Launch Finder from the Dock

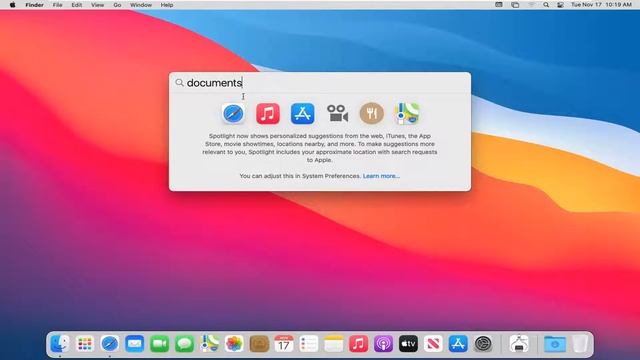point(60,344)
